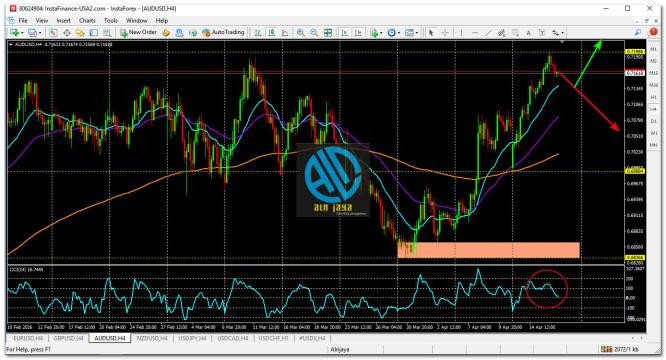Open the File menu

[23, 20]
